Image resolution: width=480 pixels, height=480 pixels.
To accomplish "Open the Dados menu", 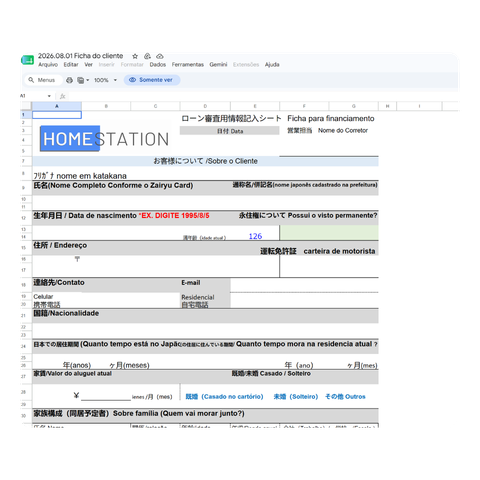I will click(158, 65).
